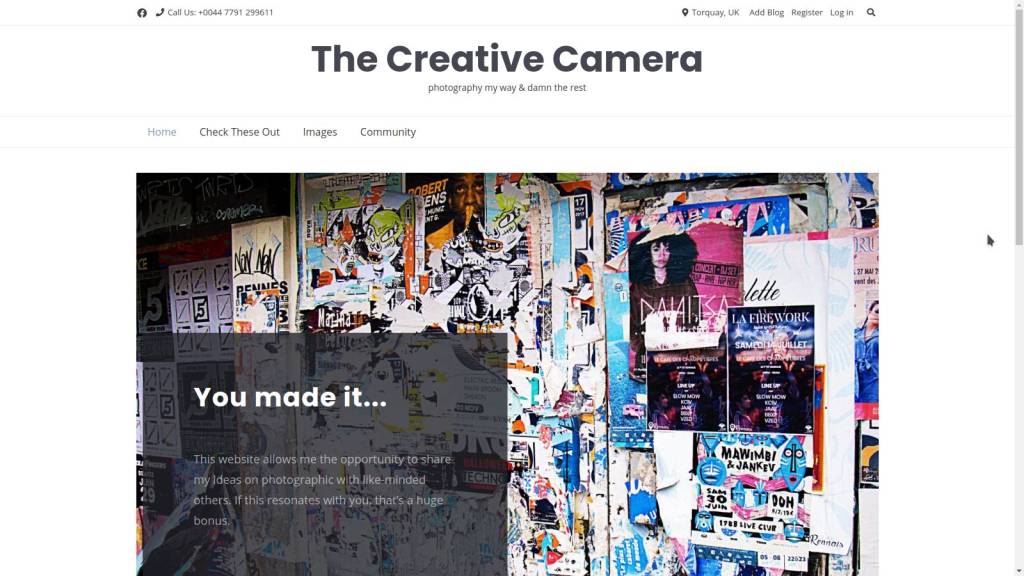Viewport: 1024px width, 576px height.
Task: Click the poster wall hero image
Action: click(692, 374)
